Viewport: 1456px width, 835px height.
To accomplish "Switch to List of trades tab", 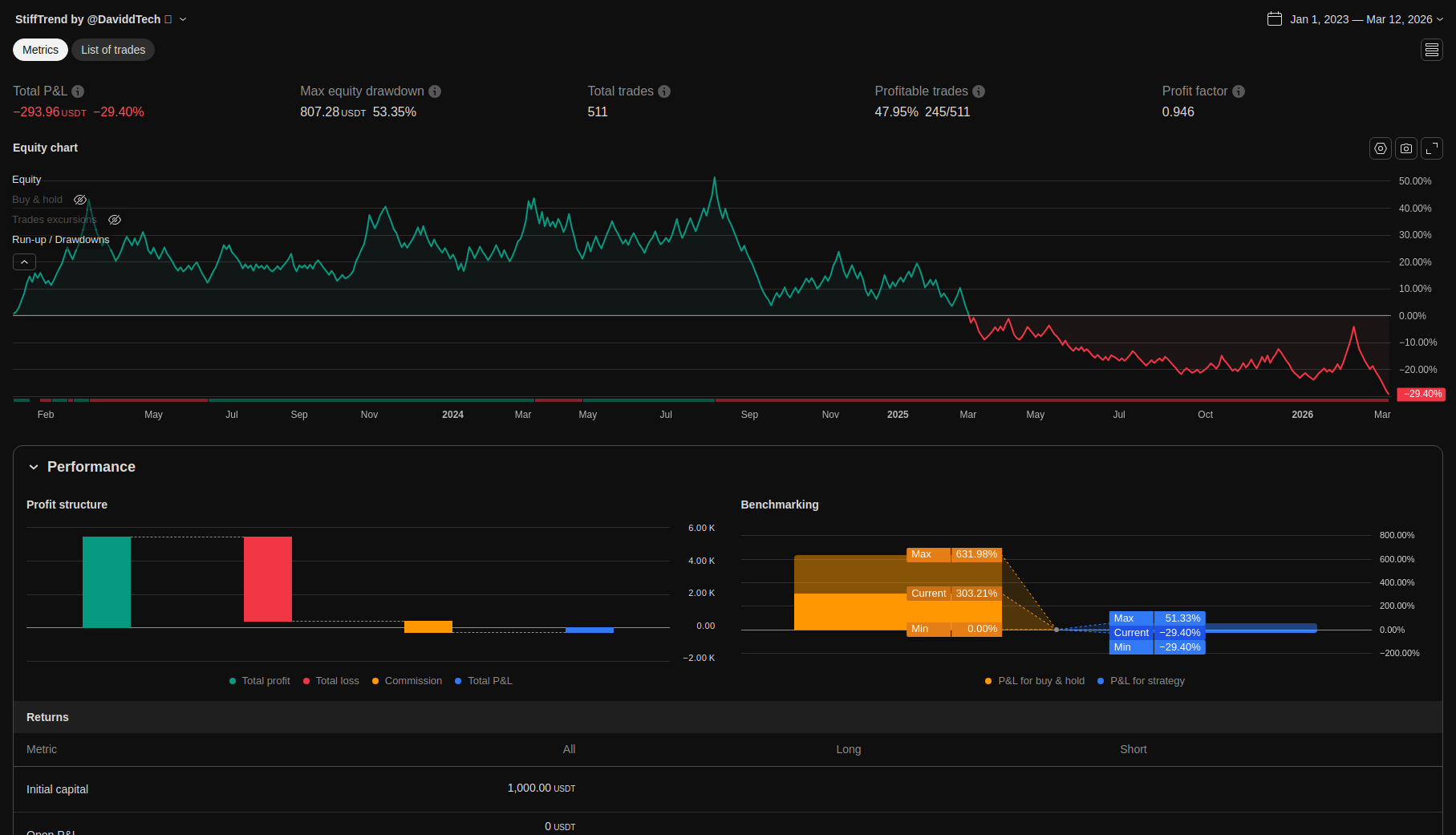I will (x=113, y=50).
